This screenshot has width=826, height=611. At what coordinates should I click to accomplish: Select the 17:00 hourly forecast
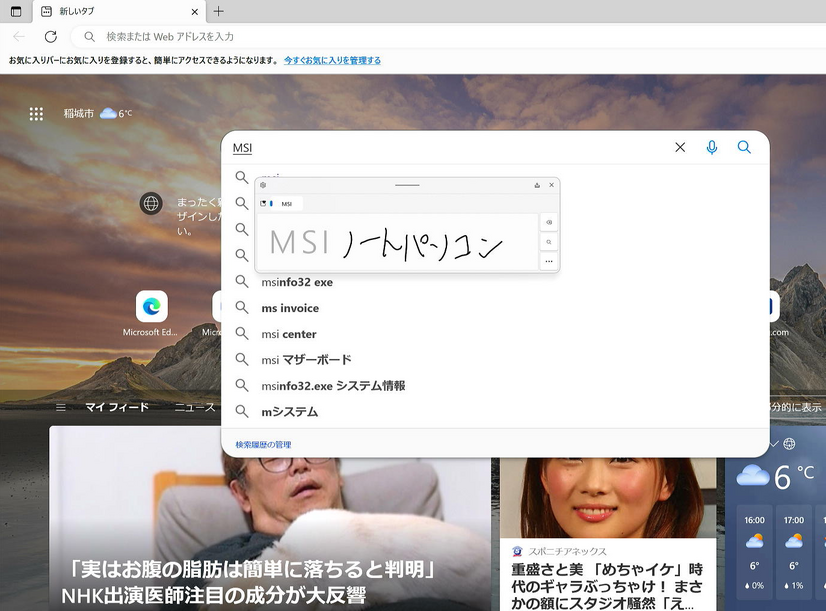click(x=794, y=551)
